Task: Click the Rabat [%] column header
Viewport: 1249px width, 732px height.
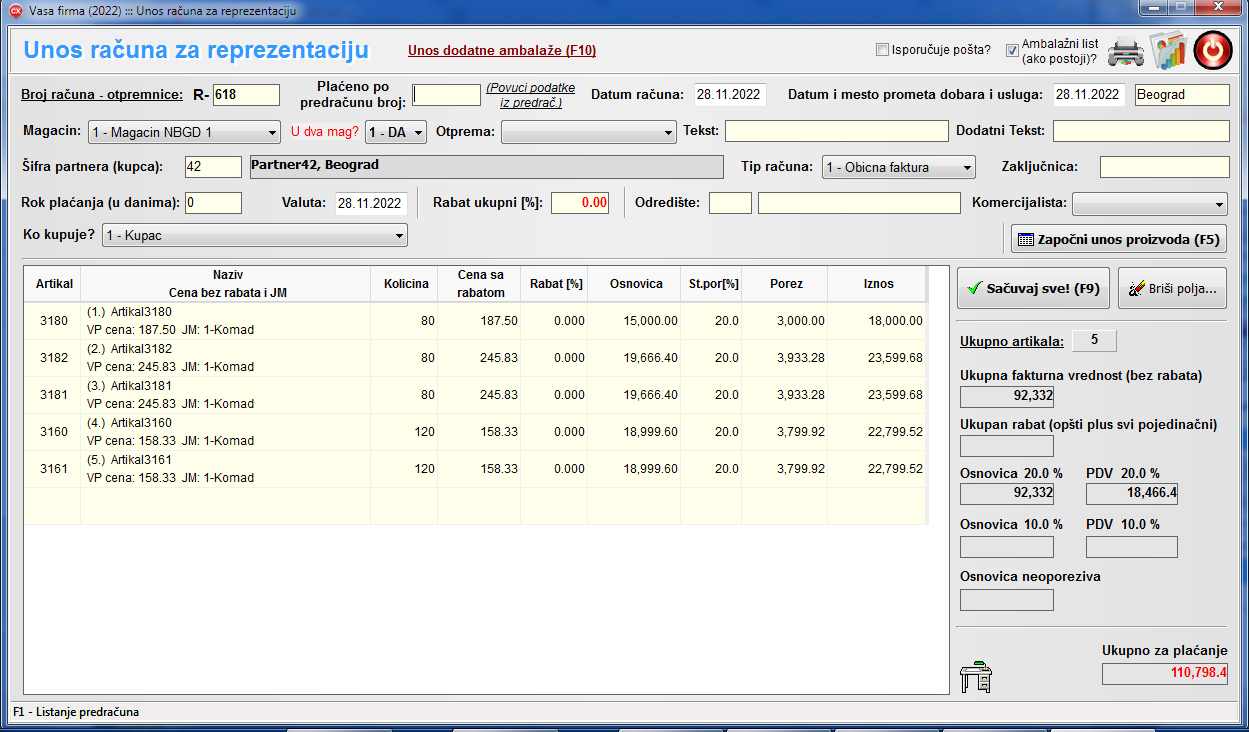Action: pos(555,284)
